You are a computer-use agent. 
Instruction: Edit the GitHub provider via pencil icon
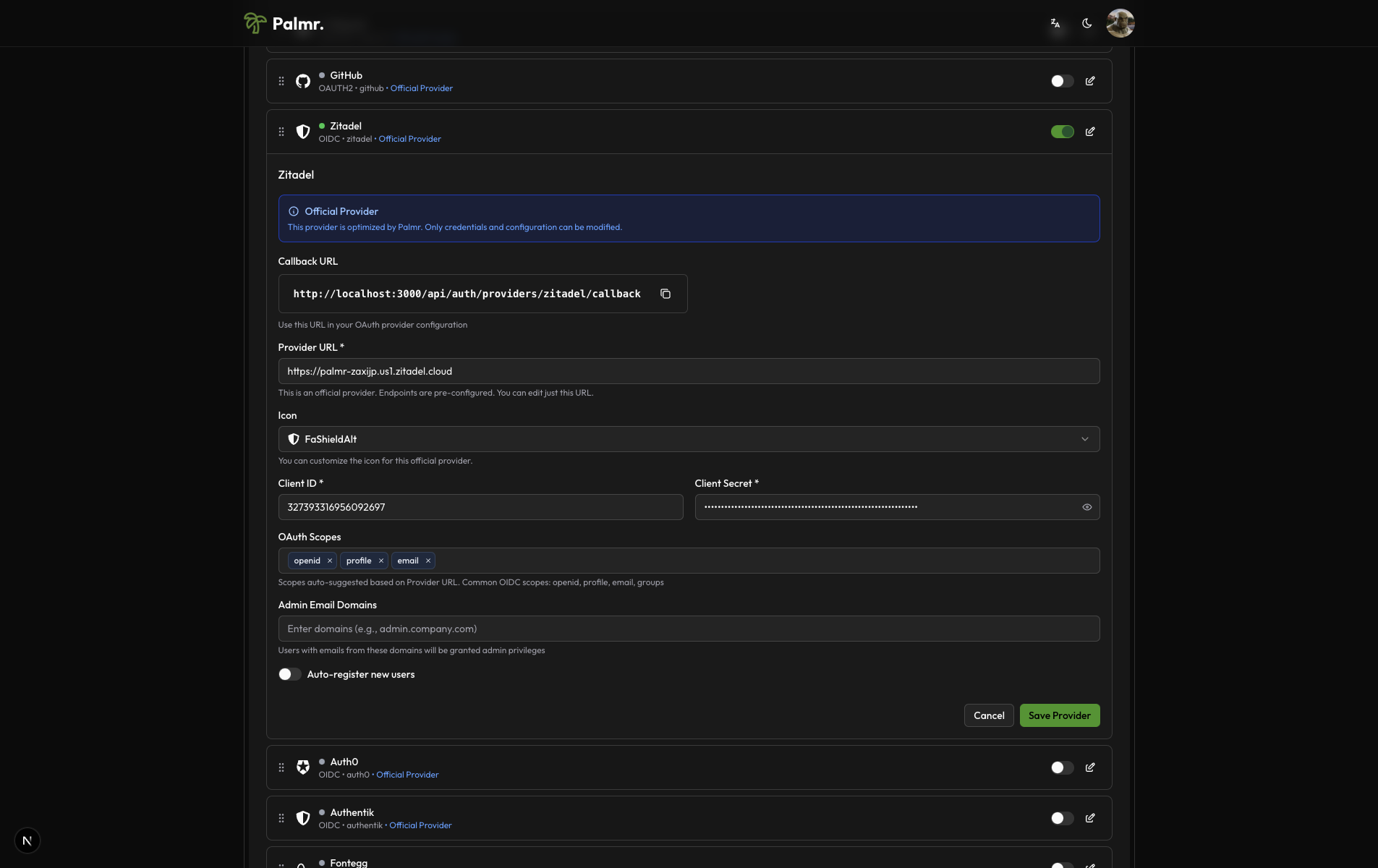pyautogui.click(x=1090, y=81)
